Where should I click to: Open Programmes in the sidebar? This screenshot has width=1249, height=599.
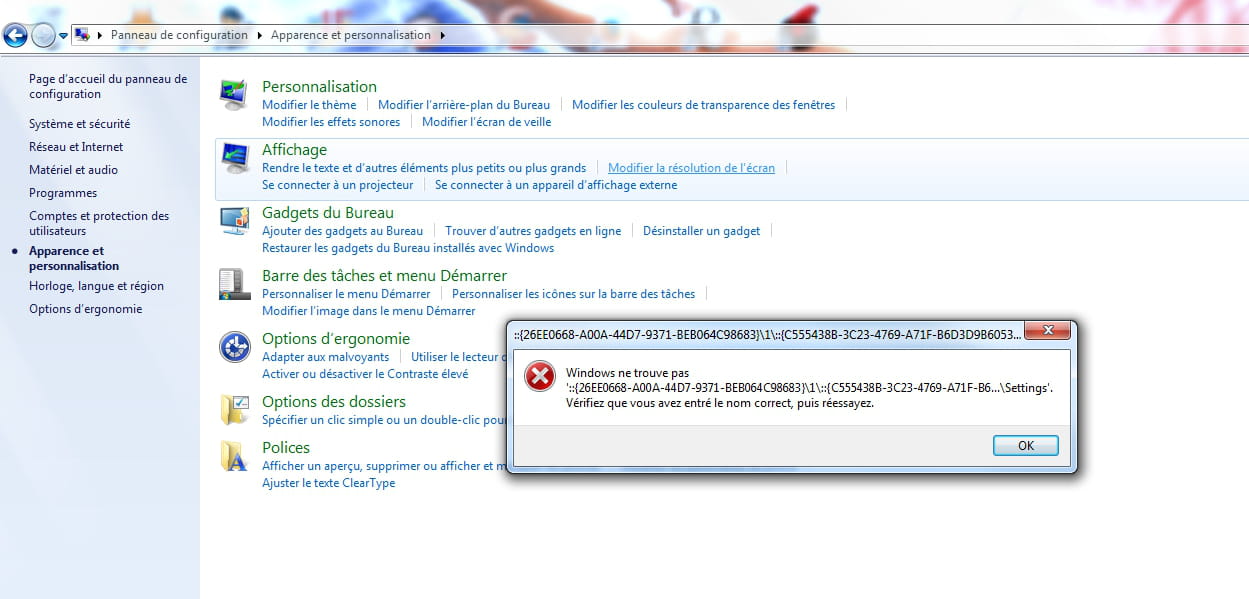click(x=63, y=193)
